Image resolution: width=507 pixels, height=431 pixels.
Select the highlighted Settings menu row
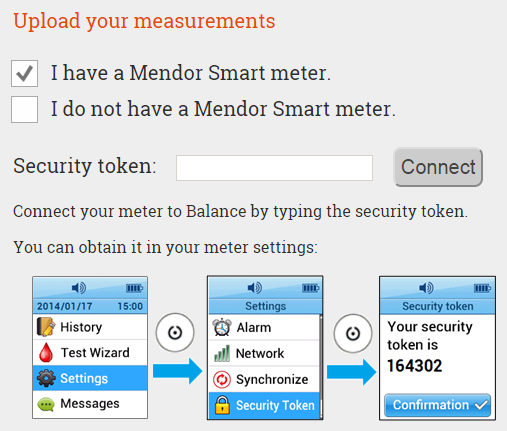point(90,378)
